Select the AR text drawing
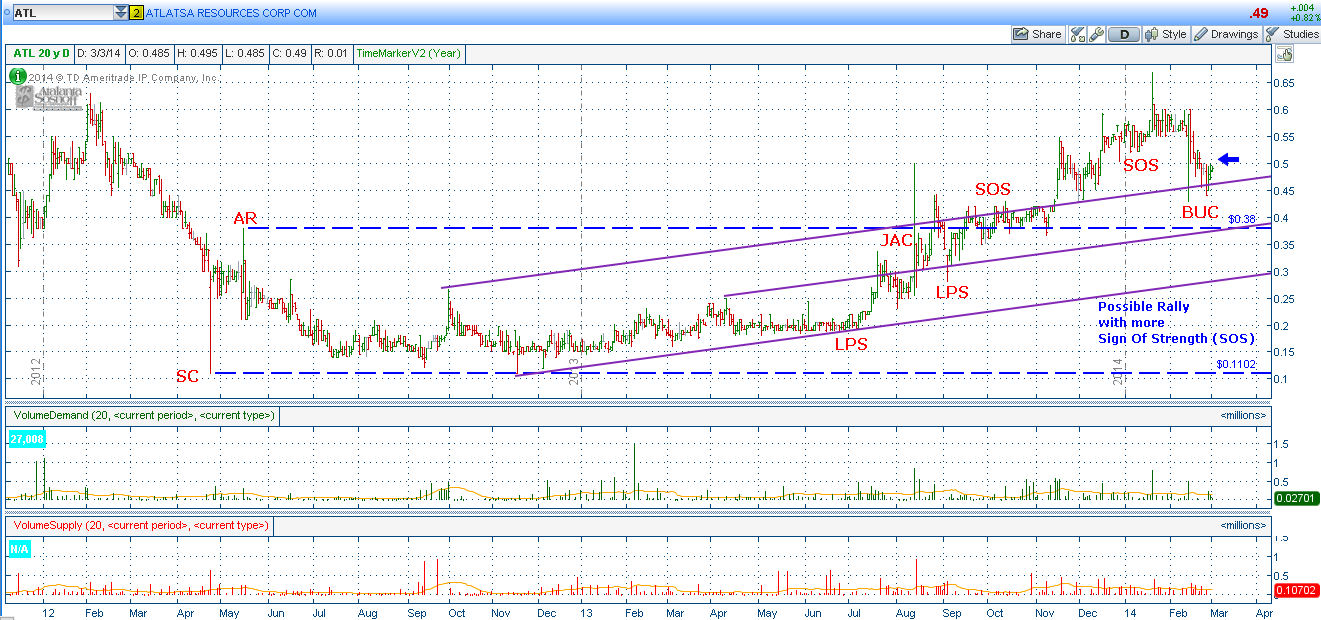Screen dimensions: 1321x620 pyautogui.click(x=246, y=218)
